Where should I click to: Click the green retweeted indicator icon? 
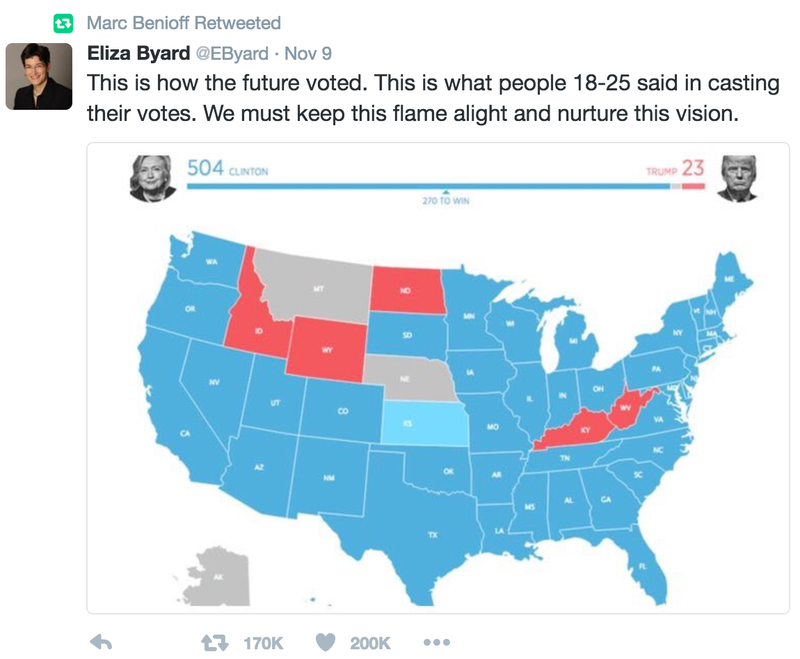pos(63,23)
